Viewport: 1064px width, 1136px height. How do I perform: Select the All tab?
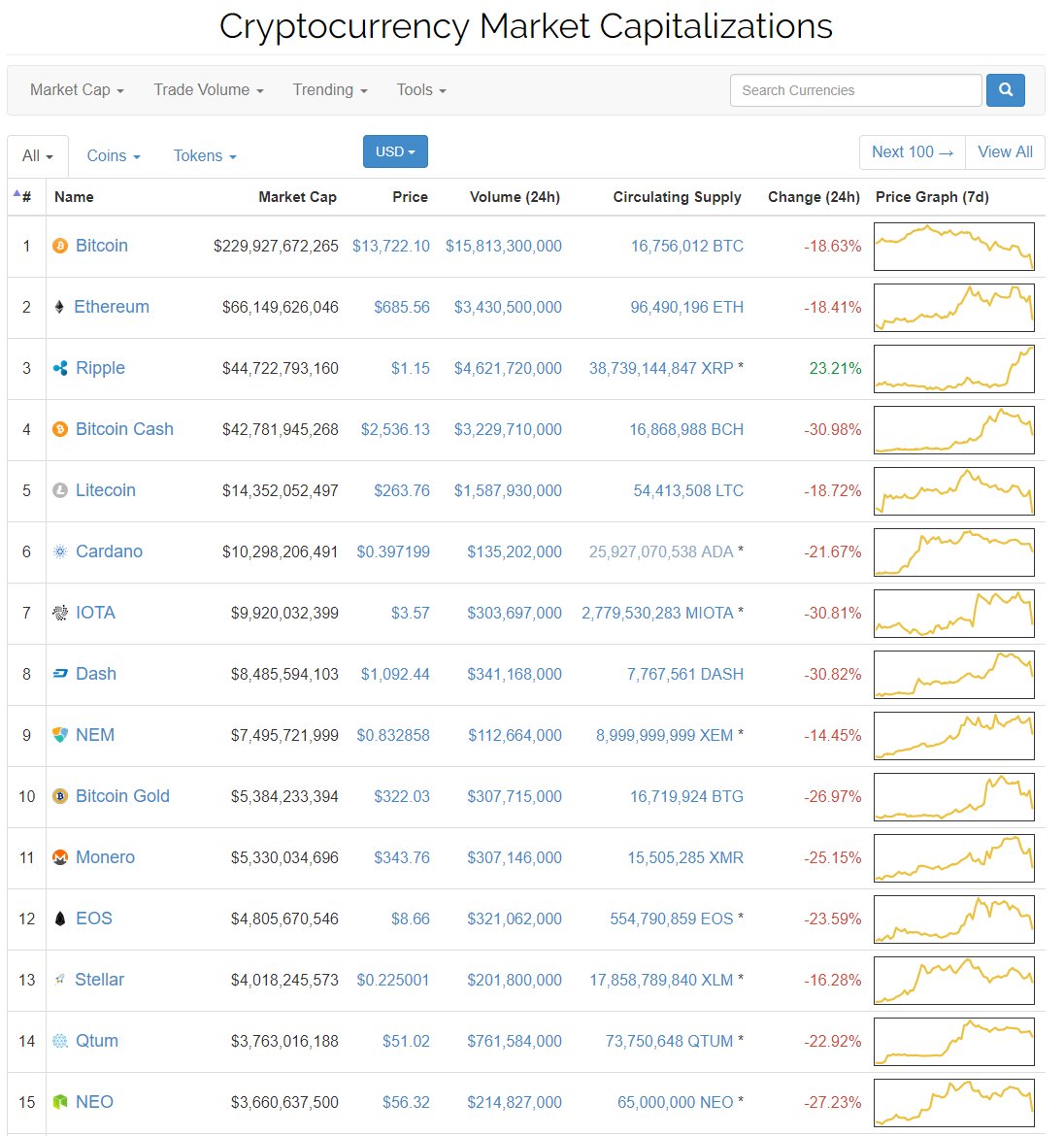38,155
